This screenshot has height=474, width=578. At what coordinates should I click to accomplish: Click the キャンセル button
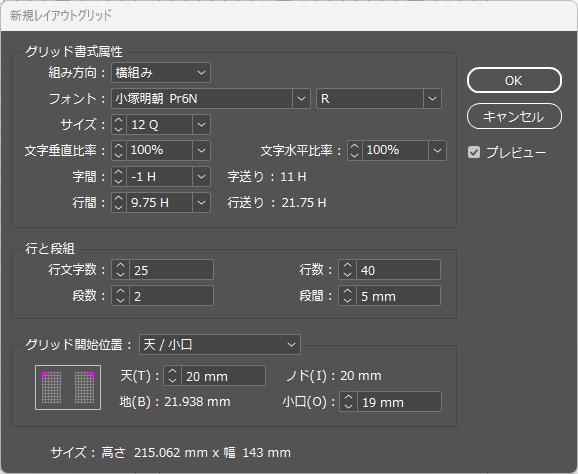514,116
